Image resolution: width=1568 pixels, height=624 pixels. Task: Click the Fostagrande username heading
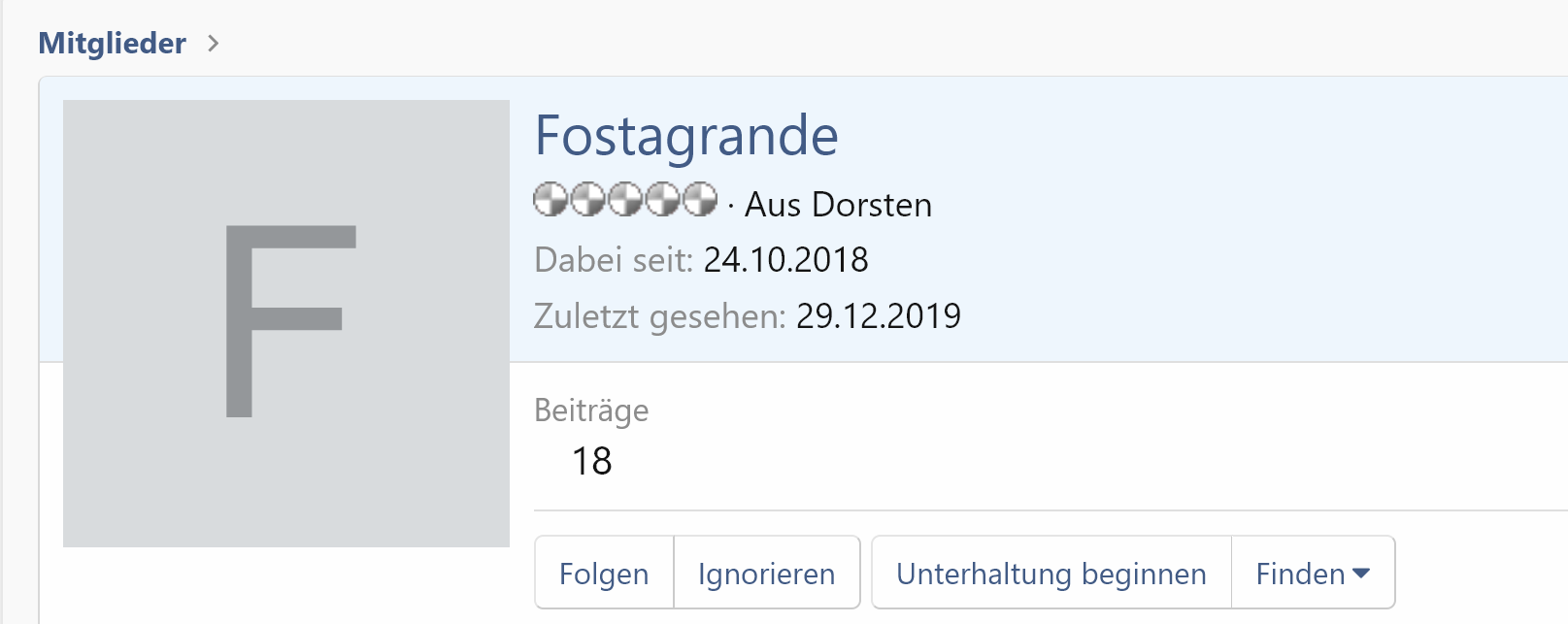click(686, 136)
